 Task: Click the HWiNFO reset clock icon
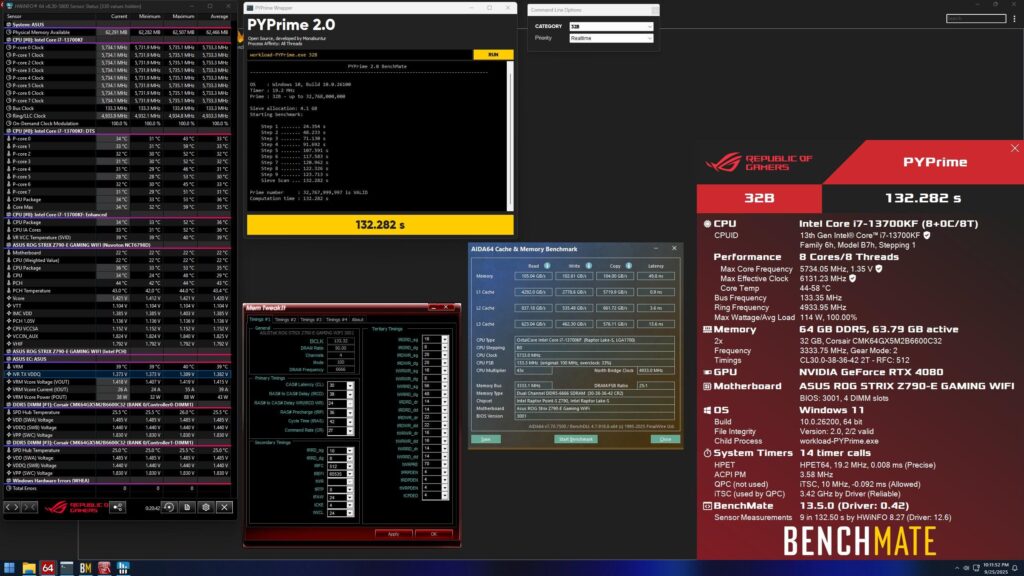[x=168, y=507]
